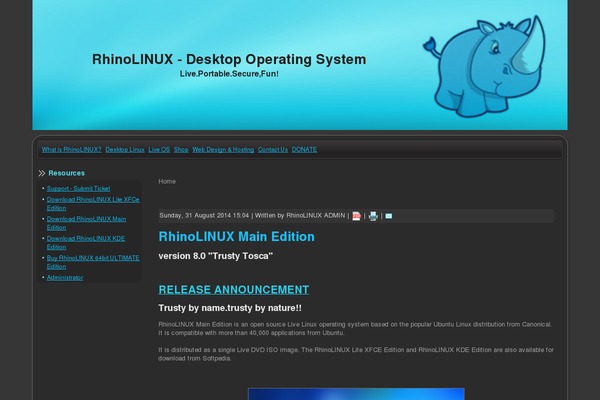This screenshot has width=600, height=400.
Task: Click the email envelope icon
Action: point(389,216)
